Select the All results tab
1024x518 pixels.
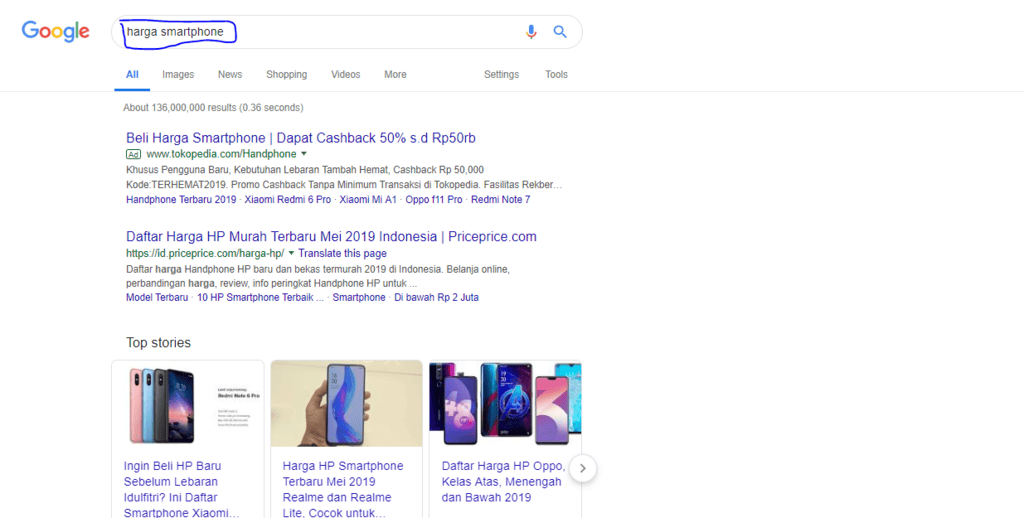click(x=132, y=74)
